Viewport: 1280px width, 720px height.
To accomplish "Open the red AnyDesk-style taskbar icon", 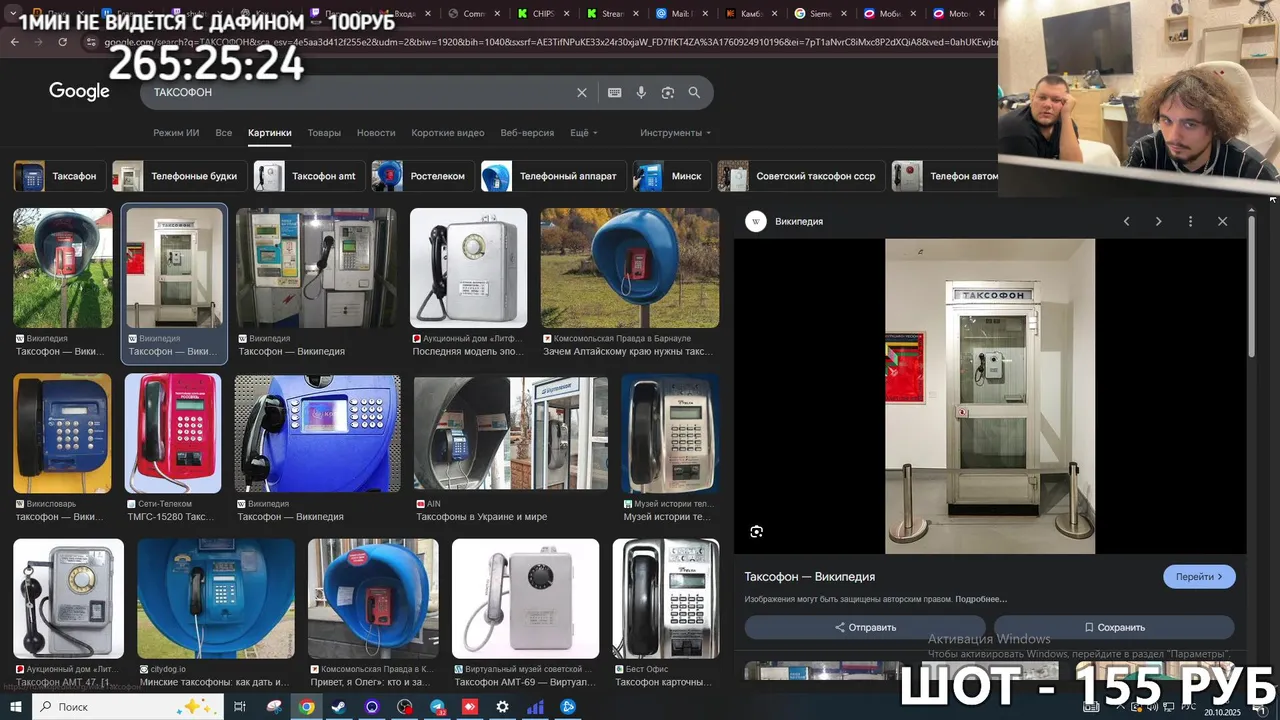I will 470,706.
